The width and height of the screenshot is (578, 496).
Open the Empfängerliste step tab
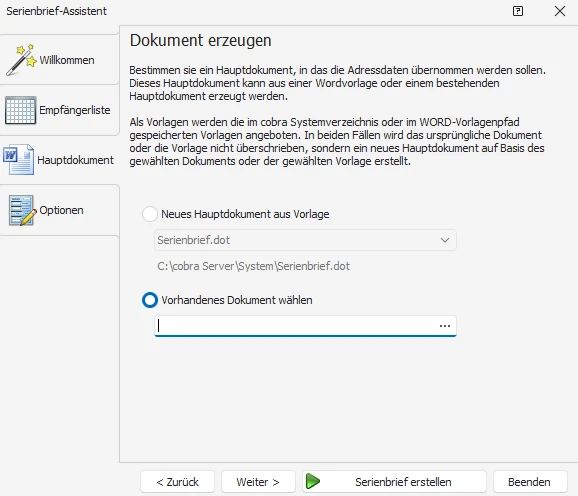(x=59, y=110)
